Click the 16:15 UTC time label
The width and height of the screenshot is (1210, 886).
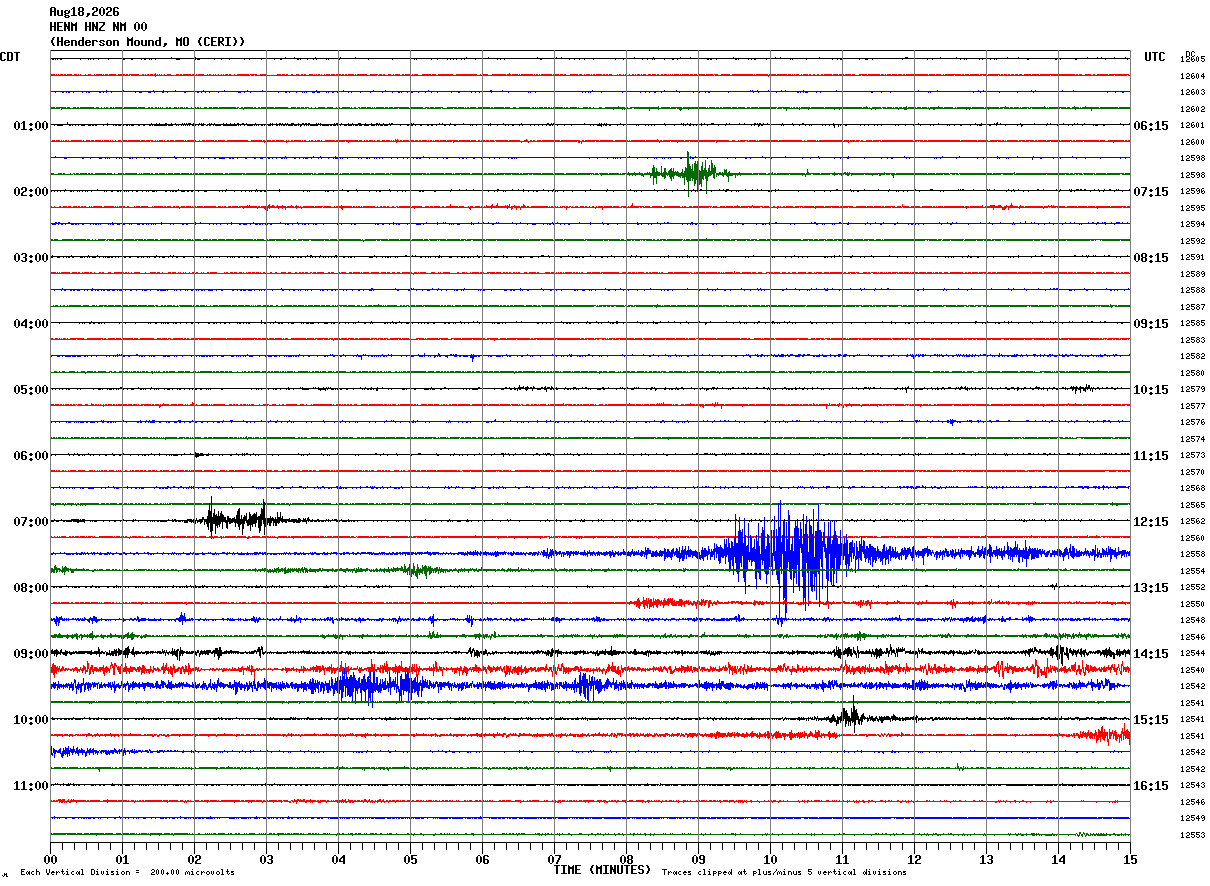1150,786
